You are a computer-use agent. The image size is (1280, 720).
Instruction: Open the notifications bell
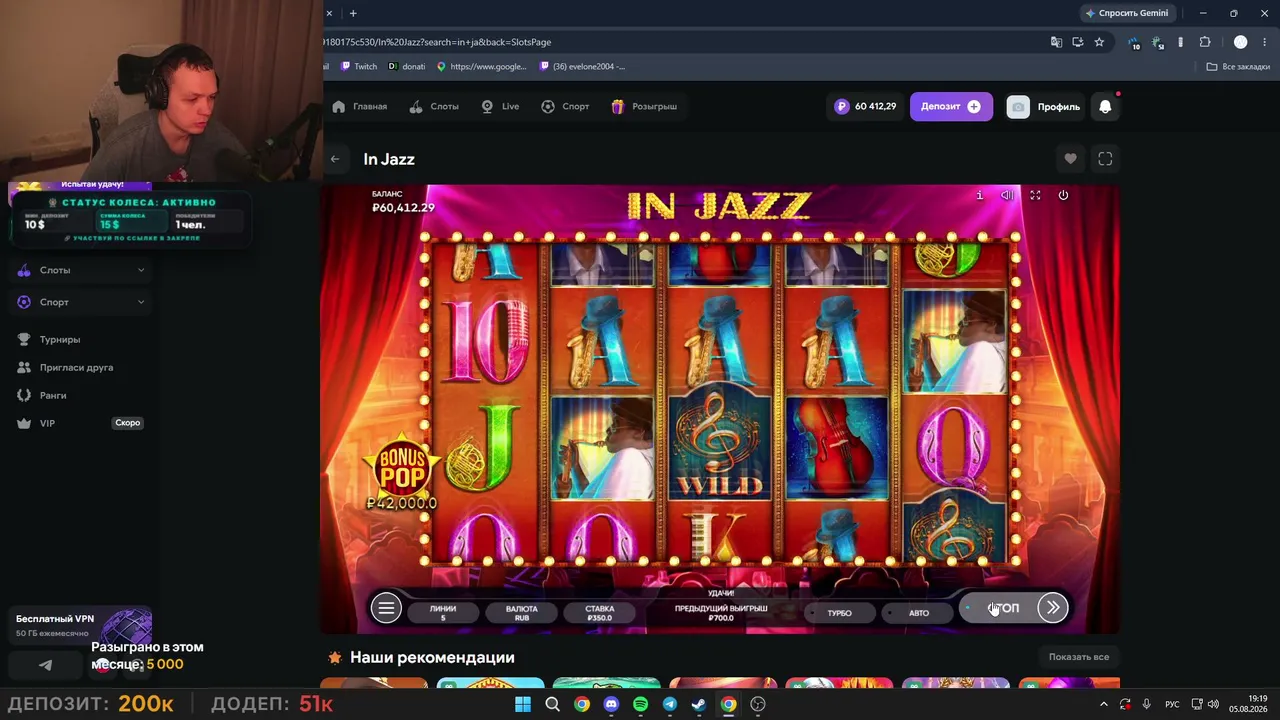1105,107
